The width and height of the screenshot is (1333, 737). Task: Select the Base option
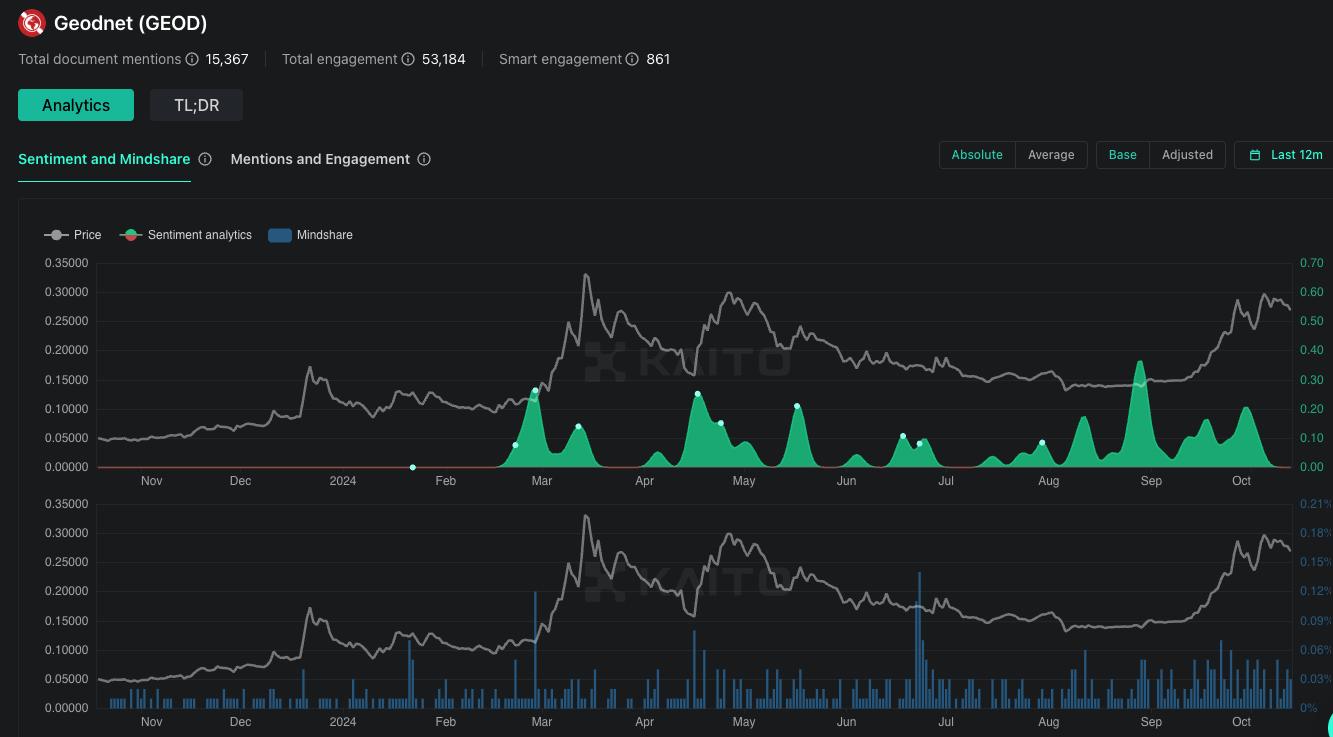pyautogui.click(x=1123, y=155)
